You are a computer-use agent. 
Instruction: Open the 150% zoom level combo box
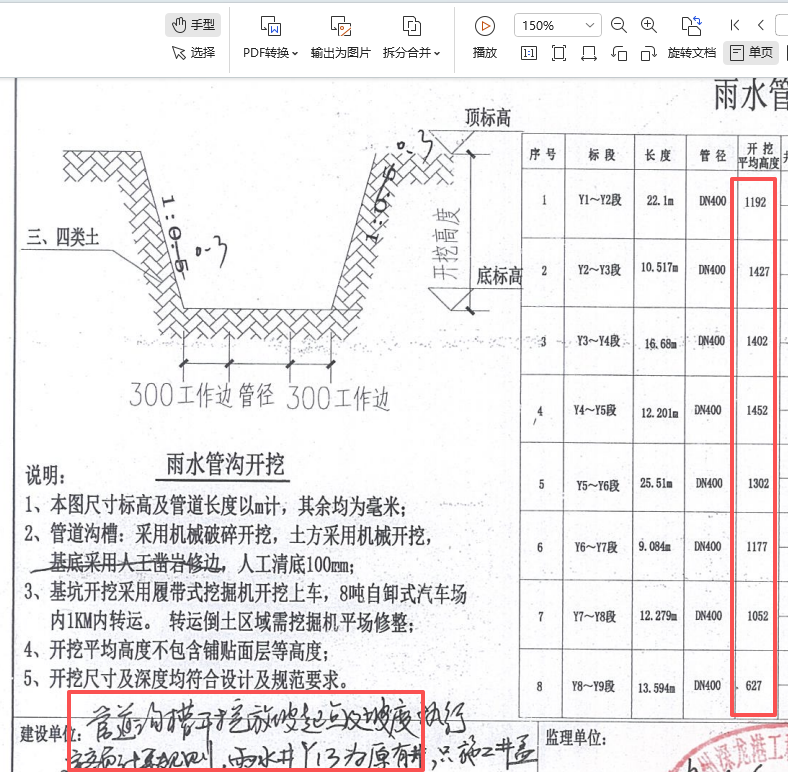557,25
